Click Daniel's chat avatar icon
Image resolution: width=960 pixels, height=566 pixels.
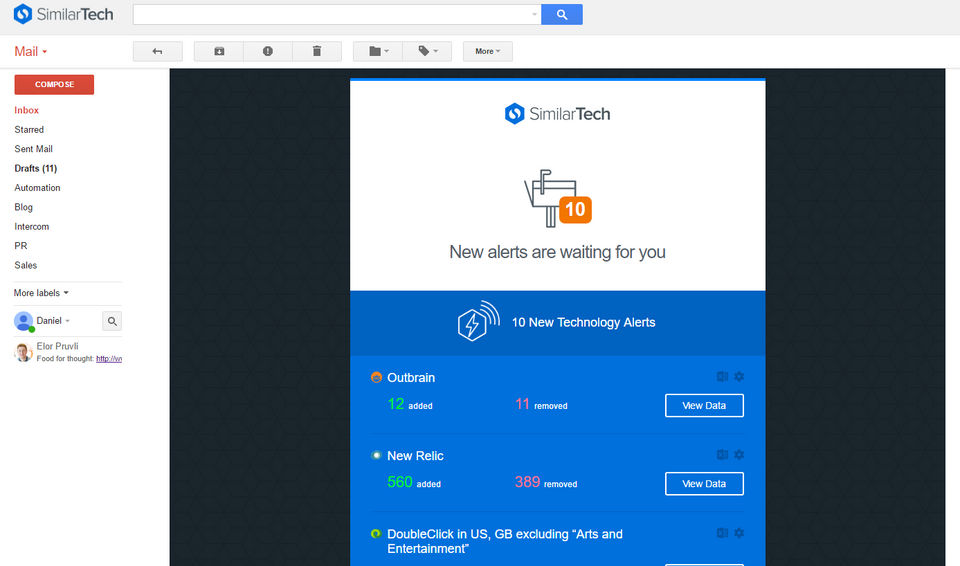23,321
